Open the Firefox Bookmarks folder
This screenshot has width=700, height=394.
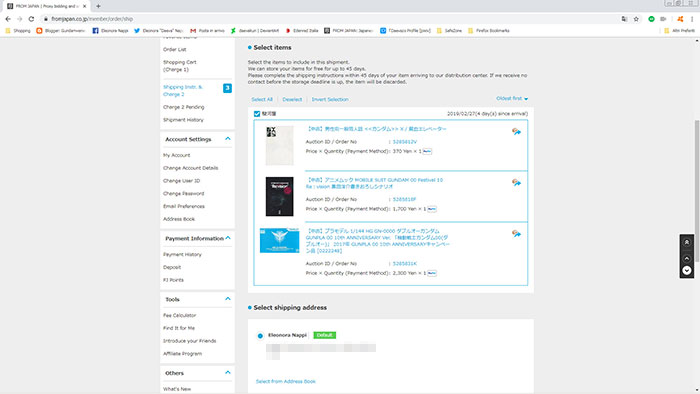489,31
